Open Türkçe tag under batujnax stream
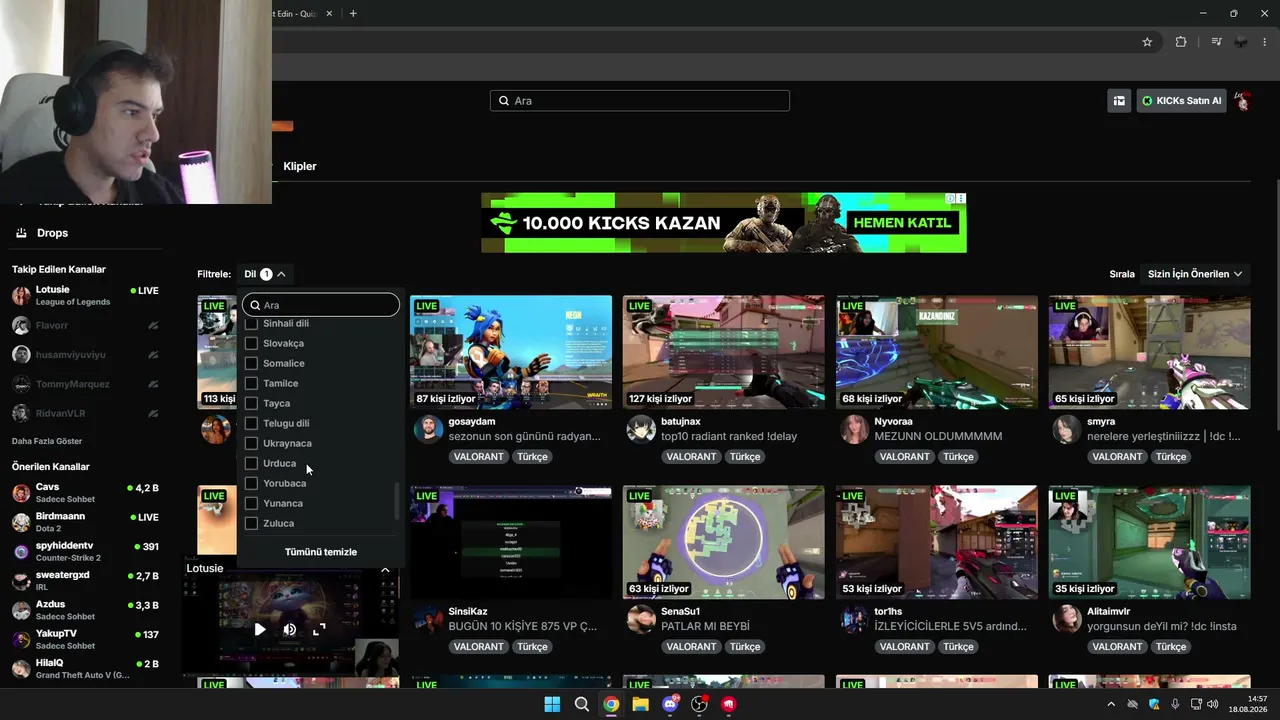The image size is (1280, 720). (745, 457)
